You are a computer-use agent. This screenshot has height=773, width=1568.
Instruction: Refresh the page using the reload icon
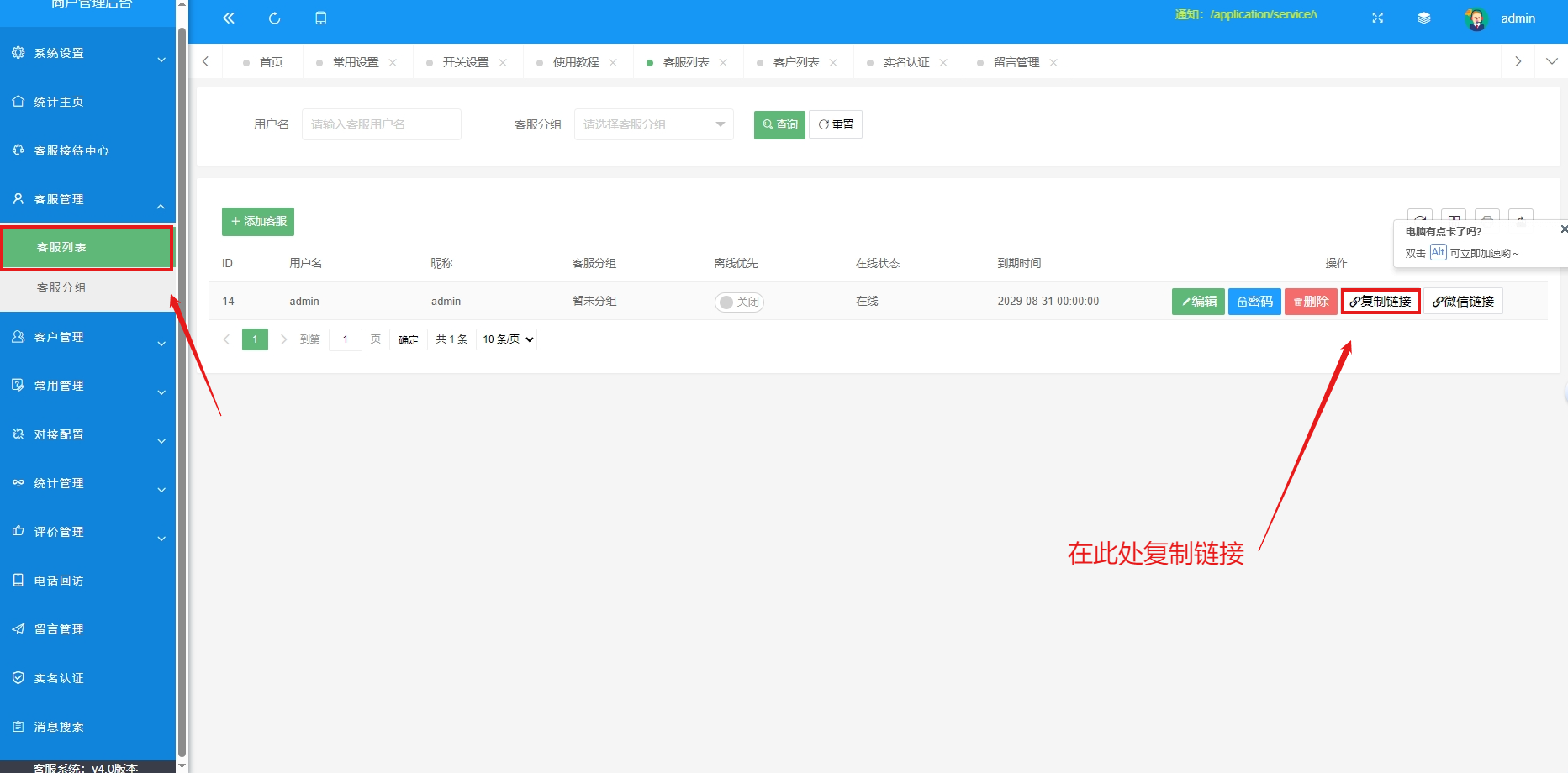pos(274,17)
